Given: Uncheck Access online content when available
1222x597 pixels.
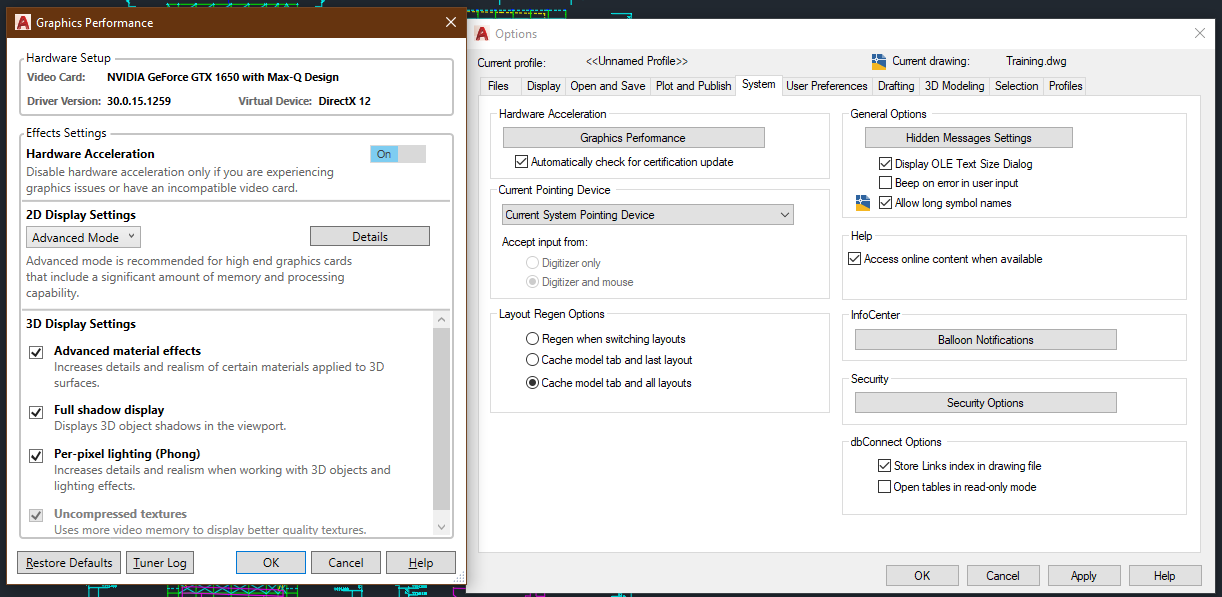Looking at the screenshot, I should pos(854,259).
